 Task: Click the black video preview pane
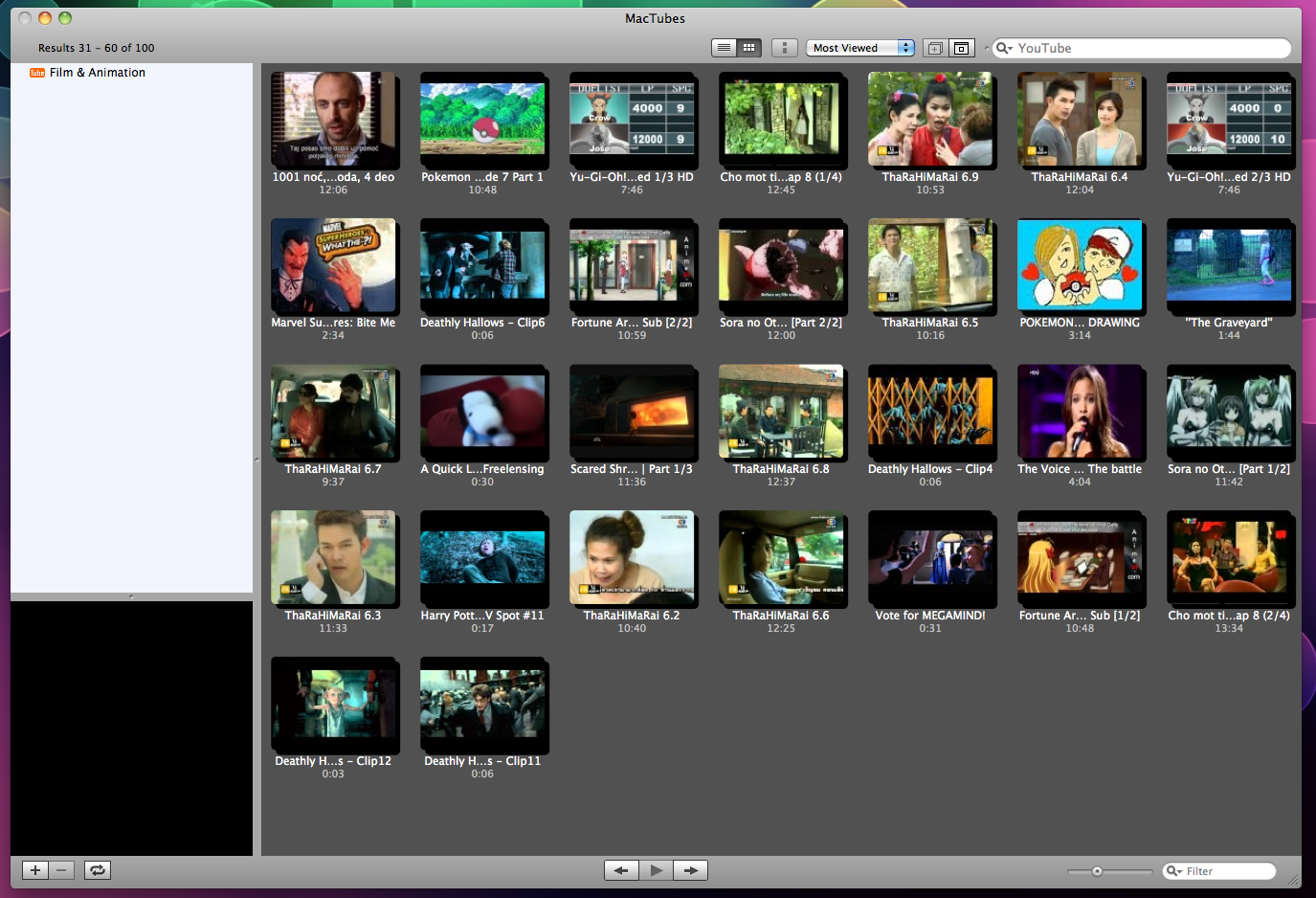point(131,728)
